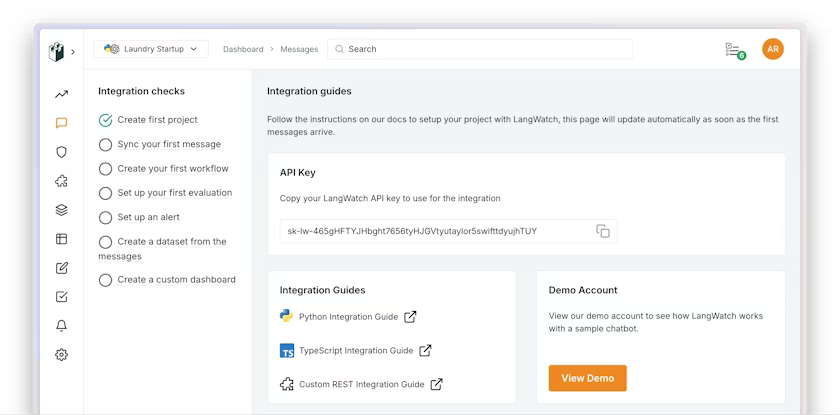Screen dimensions: 840x415
Task: Click the checklist icon with green badge
Action: click(734, 50)
